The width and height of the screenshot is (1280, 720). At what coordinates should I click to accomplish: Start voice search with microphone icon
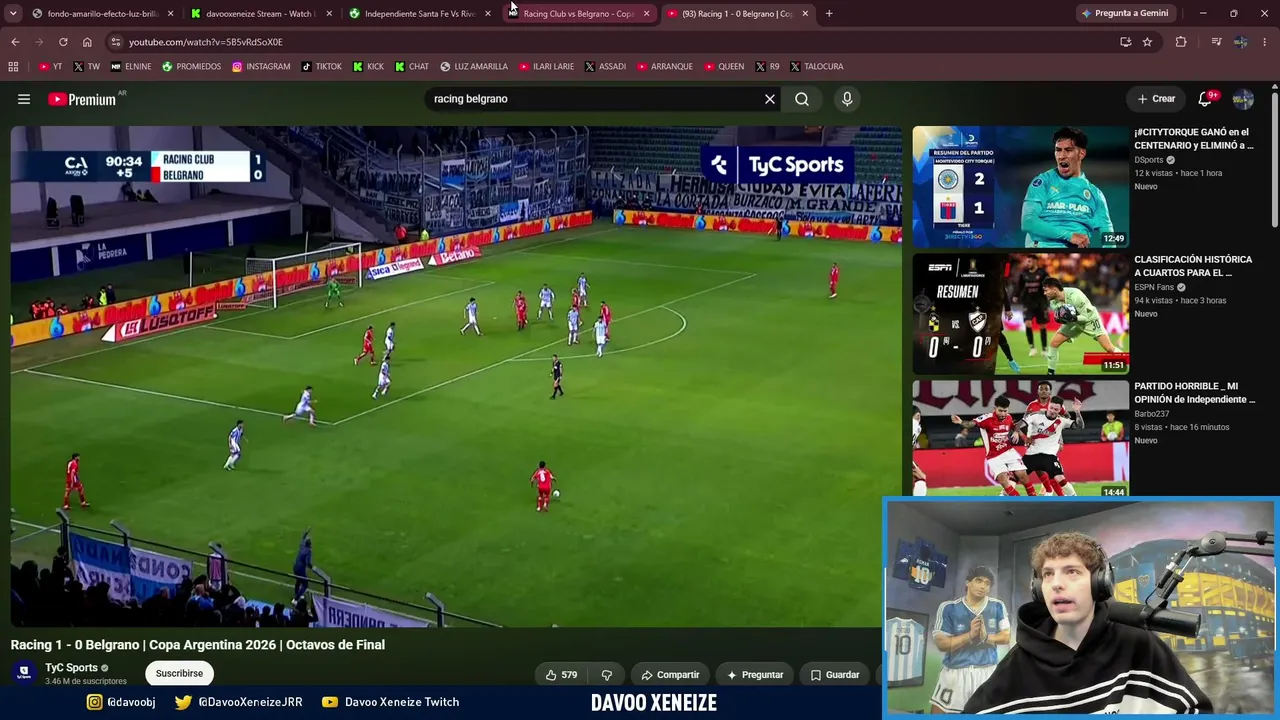pyautogui.click(x=847, y=99)
